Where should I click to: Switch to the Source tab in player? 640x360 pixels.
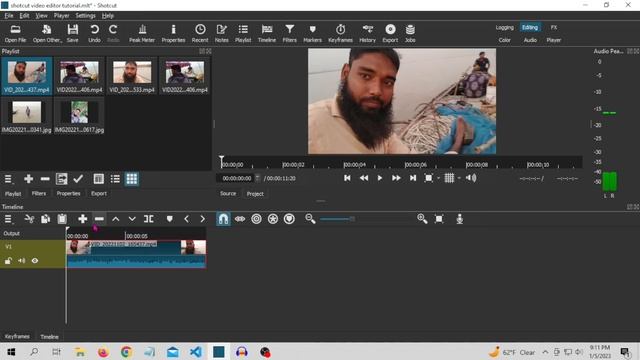click(228, 193)
